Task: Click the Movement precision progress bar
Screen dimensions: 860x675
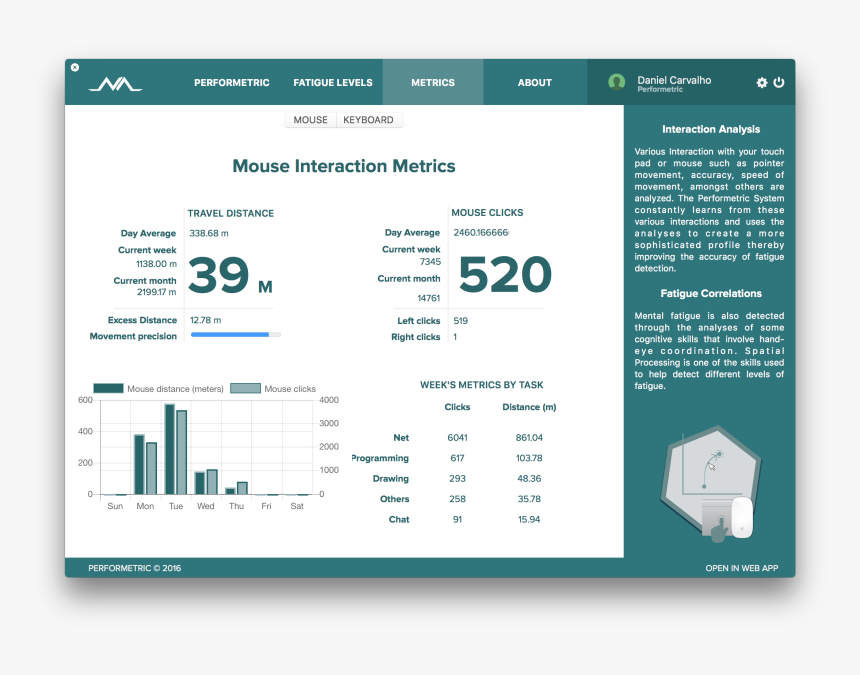Action: 235,335
